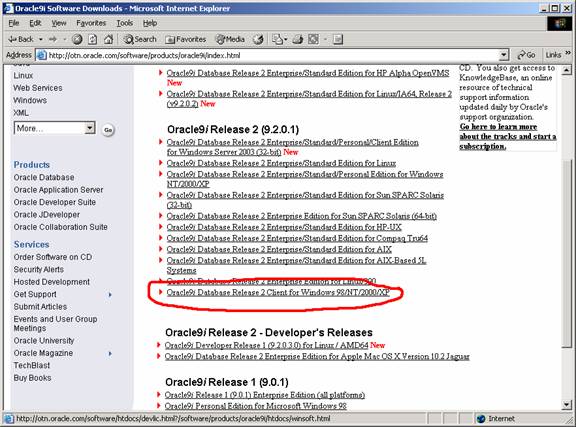Screen dimensions: 576x427
Task: Click the Edit page toolbar icon
Action: (x=313, y=39)
